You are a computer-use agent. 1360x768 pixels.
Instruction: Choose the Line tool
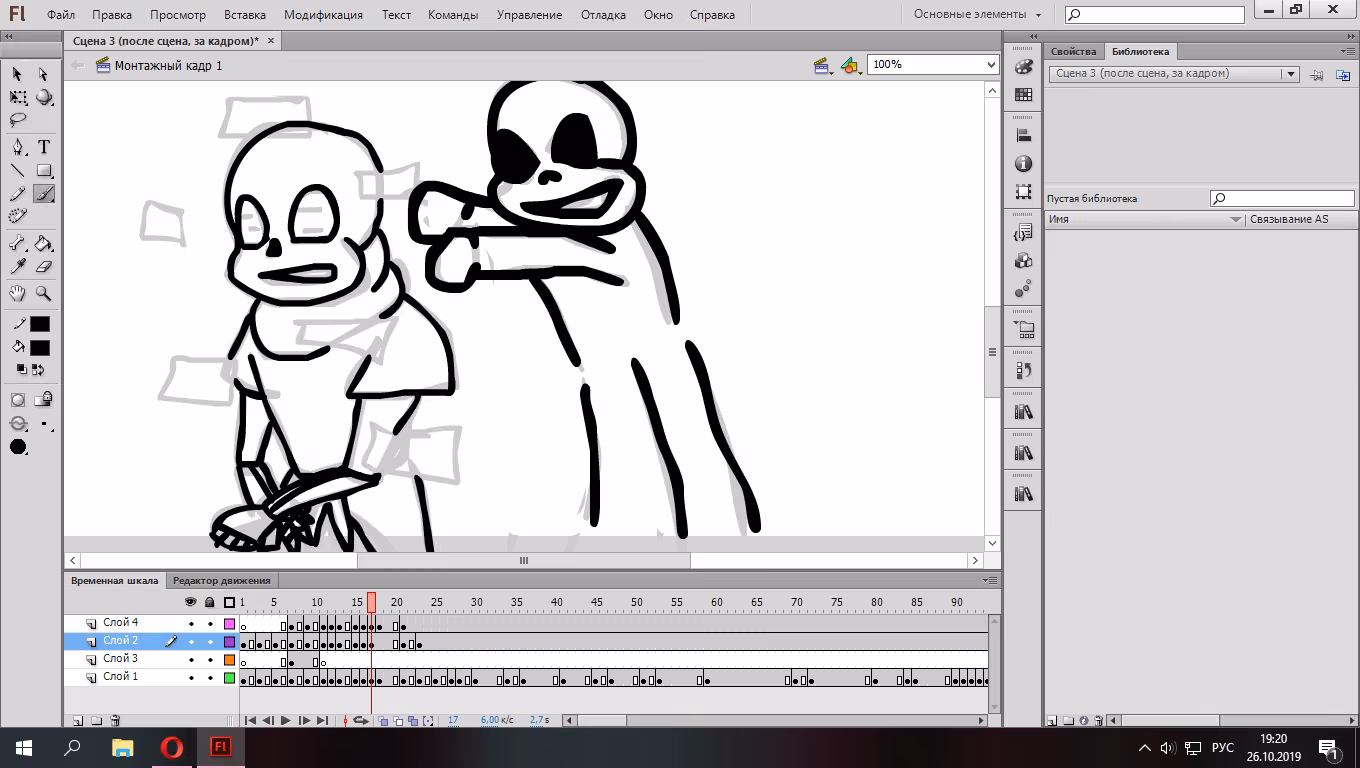click(x=18, y=170)
